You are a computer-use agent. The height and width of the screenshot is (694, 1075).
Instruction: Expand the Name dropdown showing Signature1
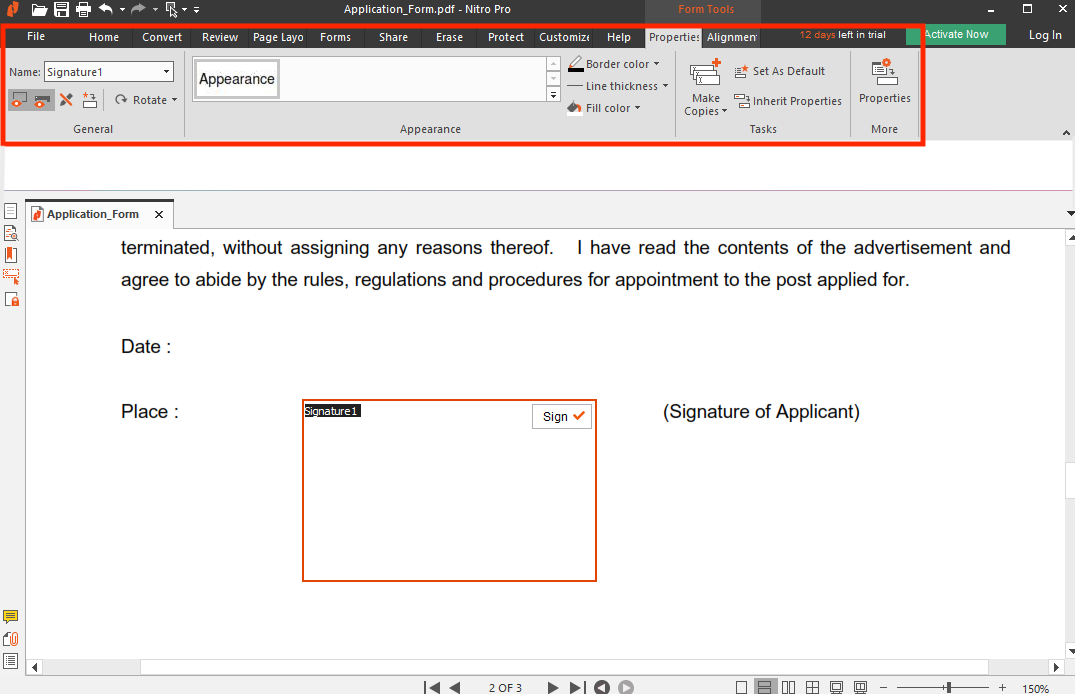[166, 72]
